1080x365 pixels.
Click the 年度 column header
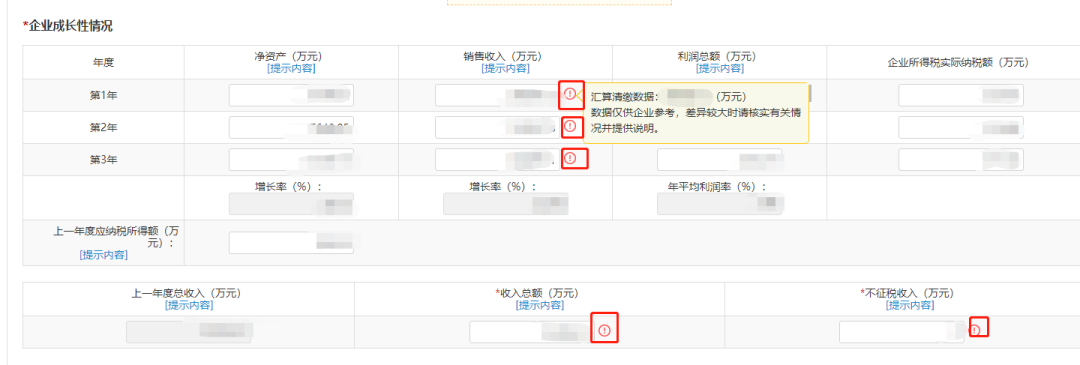point(103,63)
